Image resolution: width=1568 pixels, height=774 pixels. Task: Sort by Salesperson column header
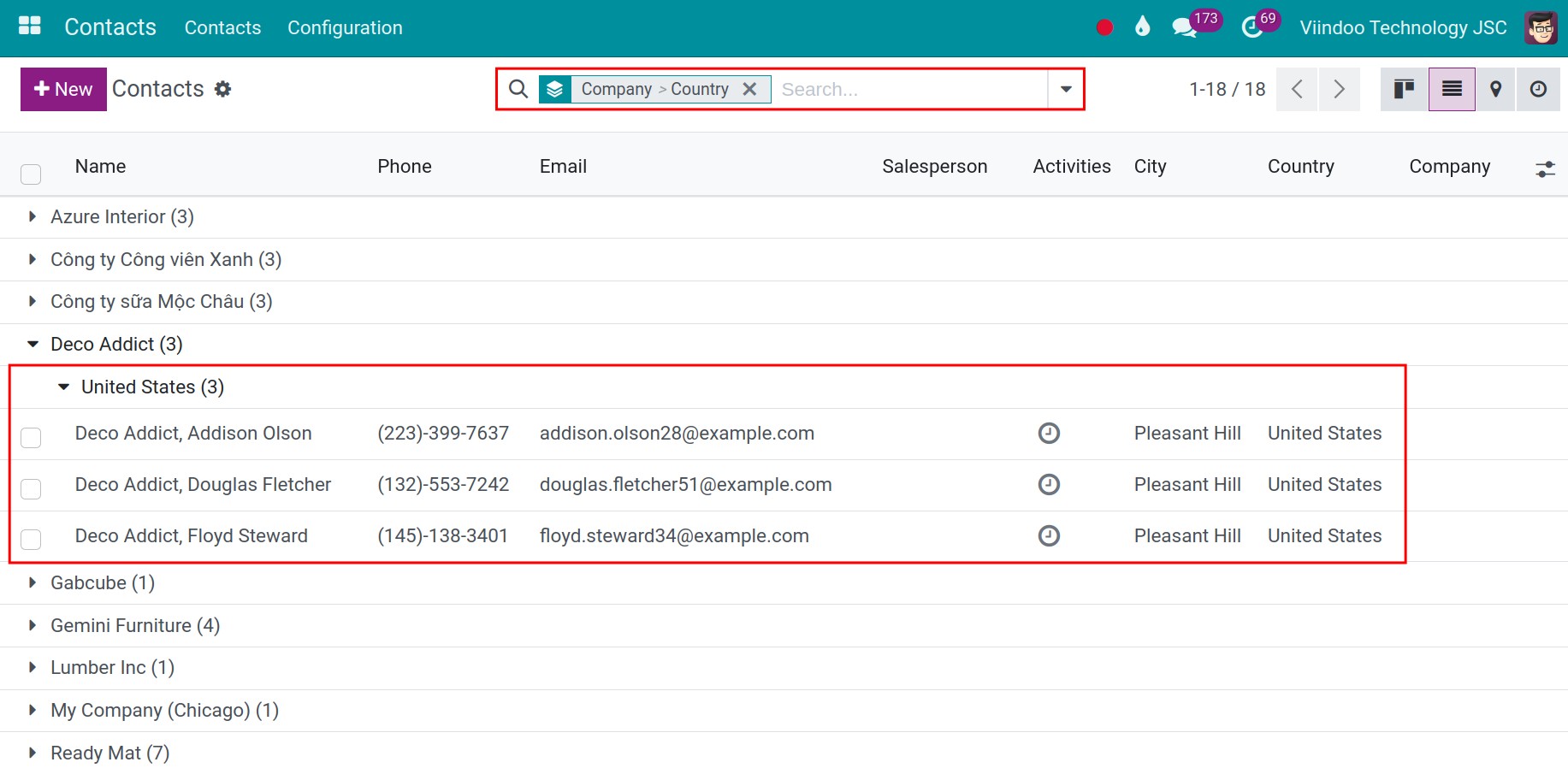[934, 167]
